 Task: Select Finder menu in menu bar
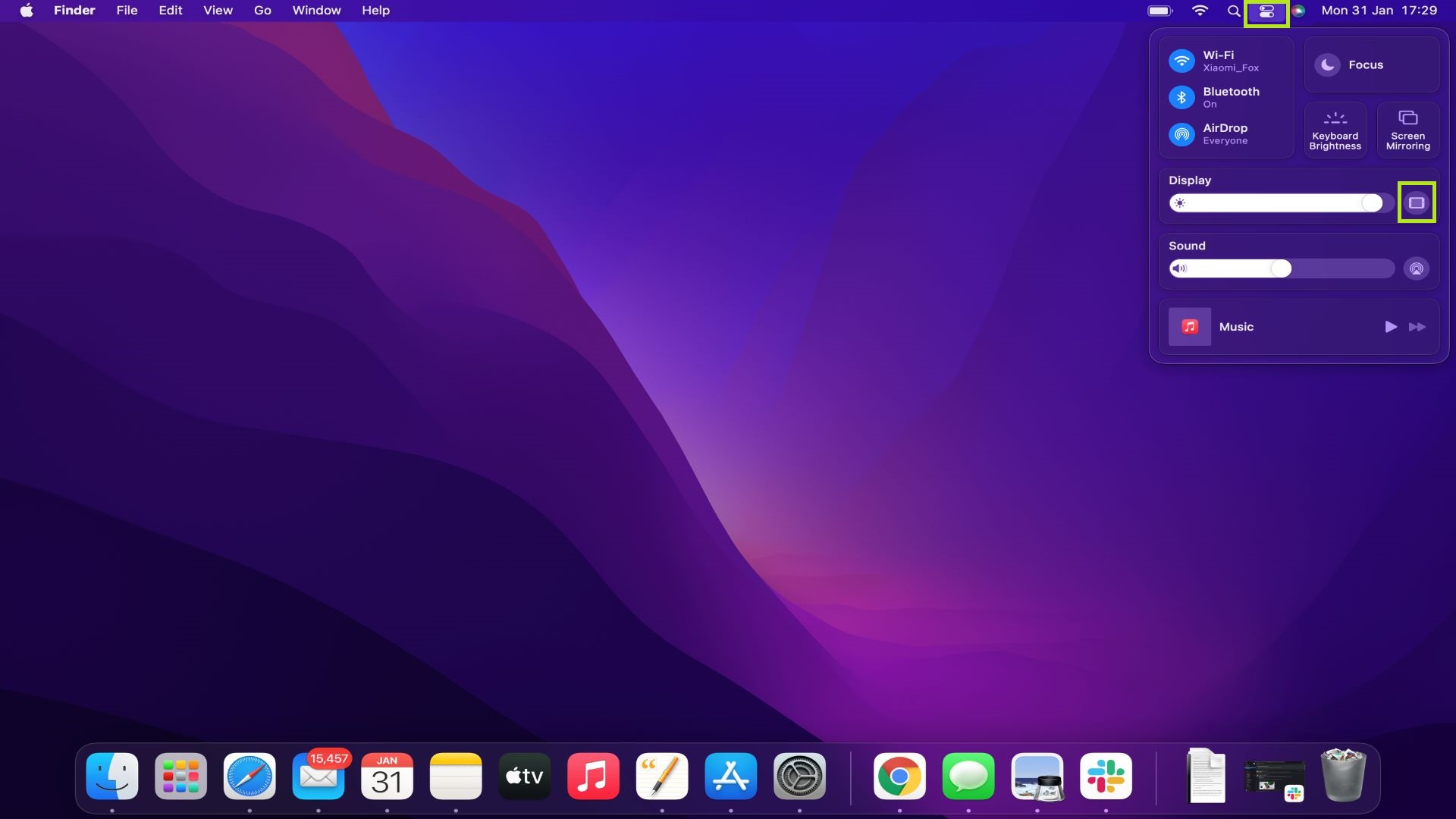(x=74, y=10)
